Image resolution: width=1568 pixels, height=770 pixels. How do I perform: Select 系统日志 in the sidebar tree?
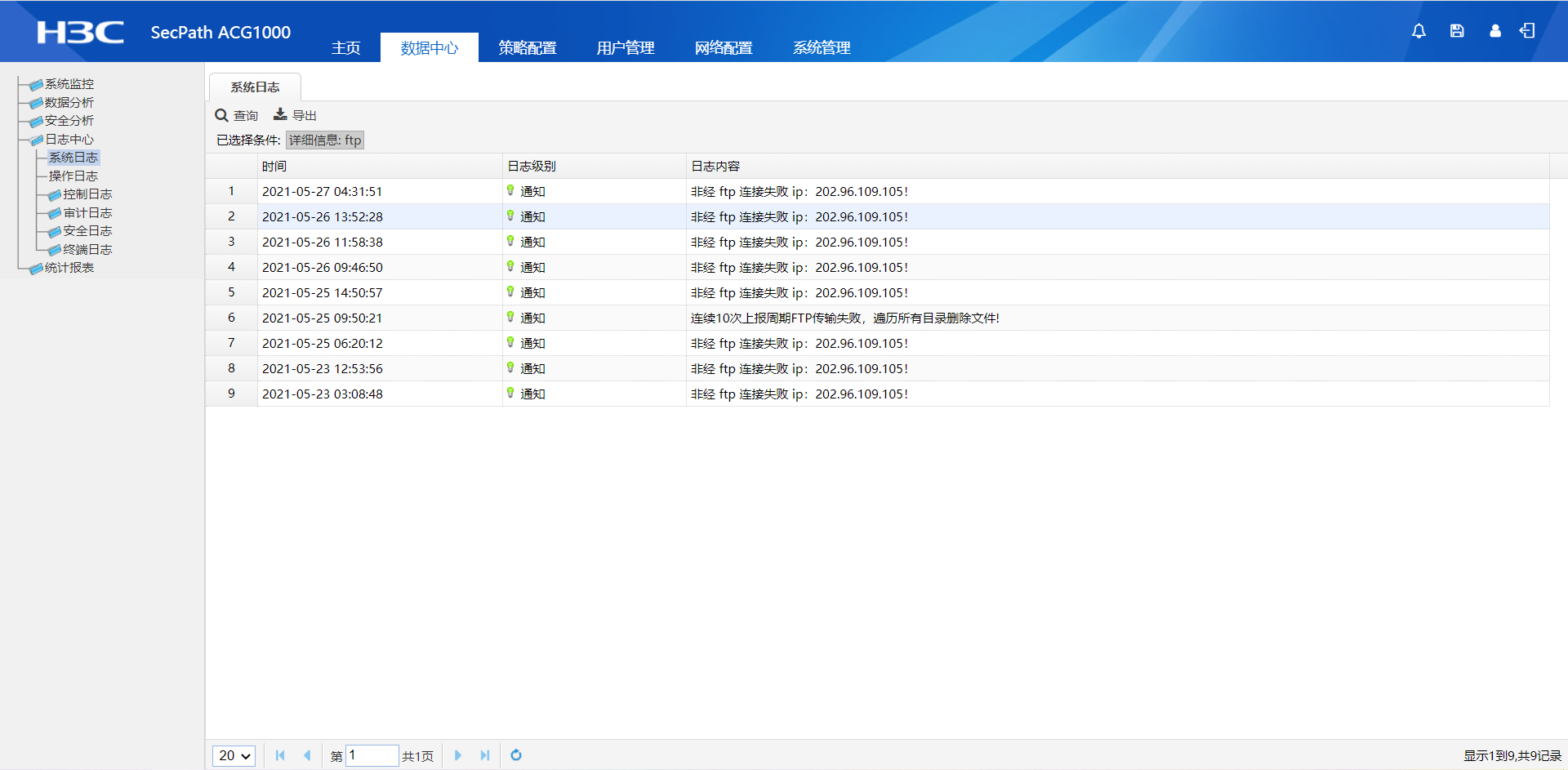point(73,158)
